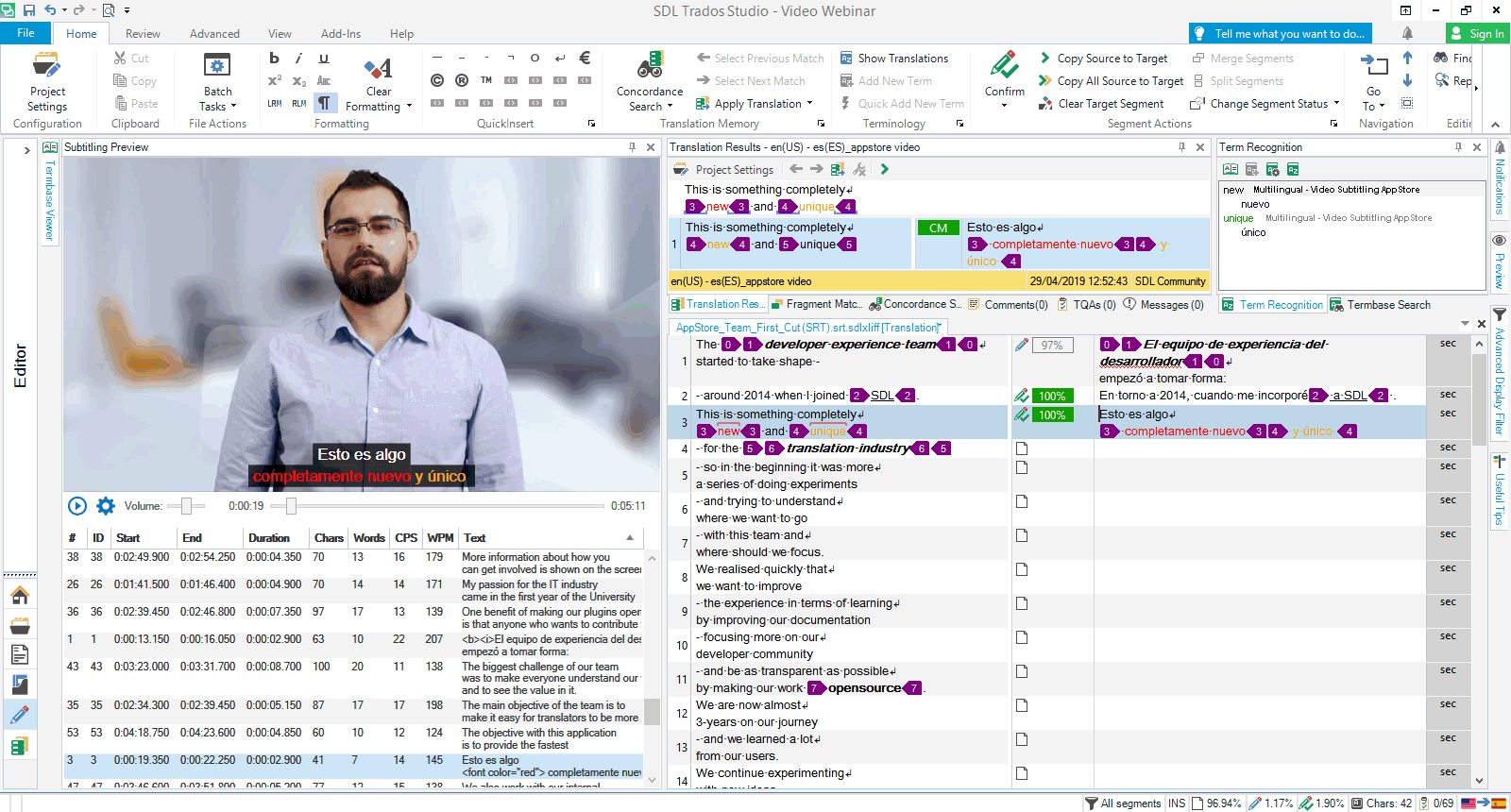Expand the collapsed navigation pane chevron
This screenshot has height=812, width=1511.
[26, 150]
